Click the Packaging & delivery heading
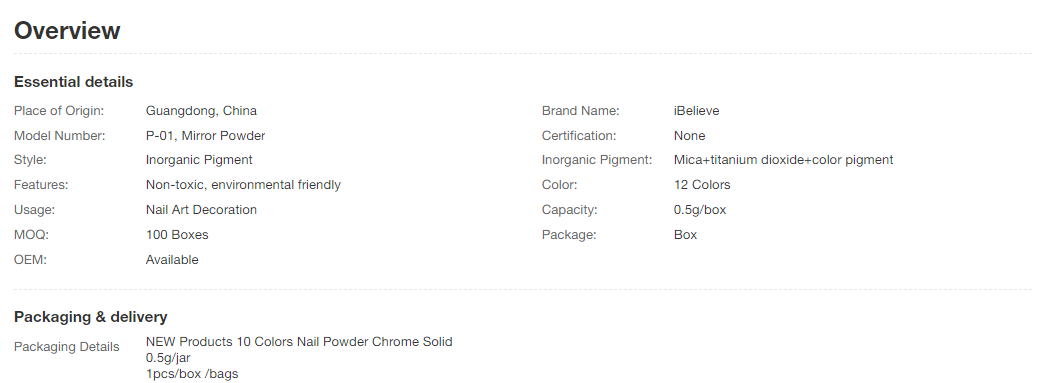Screen dimensions: 1041x383 [90, 317]
